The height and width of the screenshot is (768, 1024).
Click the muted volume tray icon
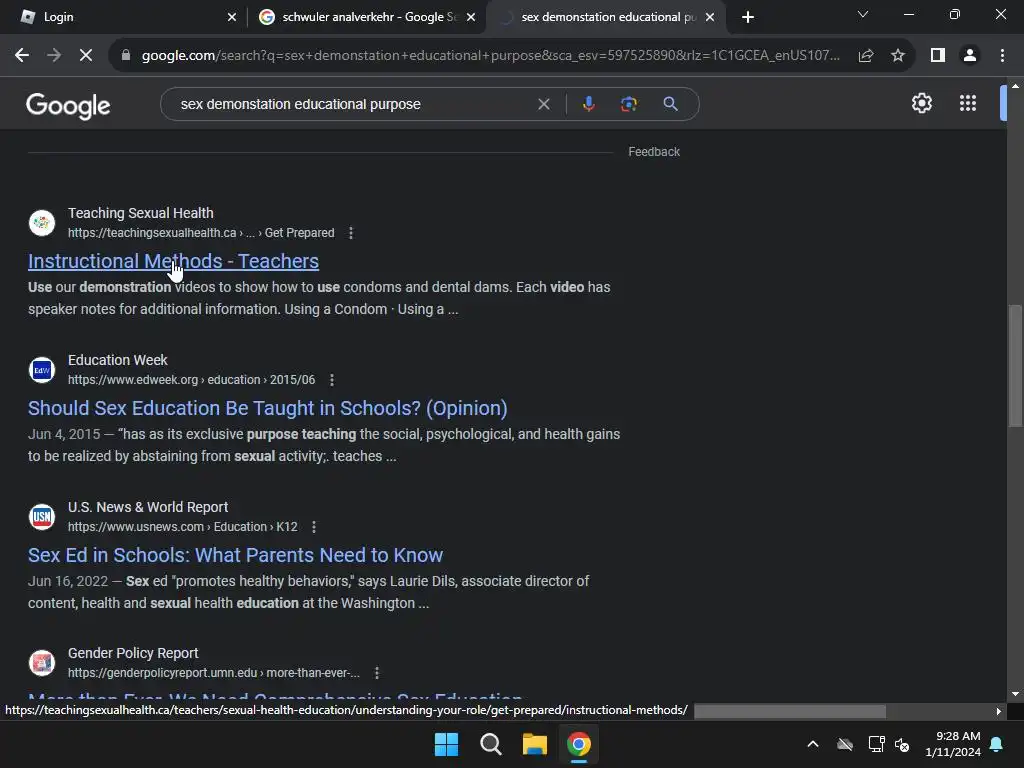click(902, 744)
